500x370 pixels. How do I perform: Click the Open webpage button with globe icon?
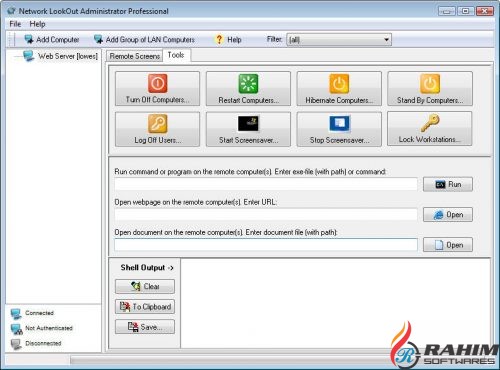pos(448,215)
